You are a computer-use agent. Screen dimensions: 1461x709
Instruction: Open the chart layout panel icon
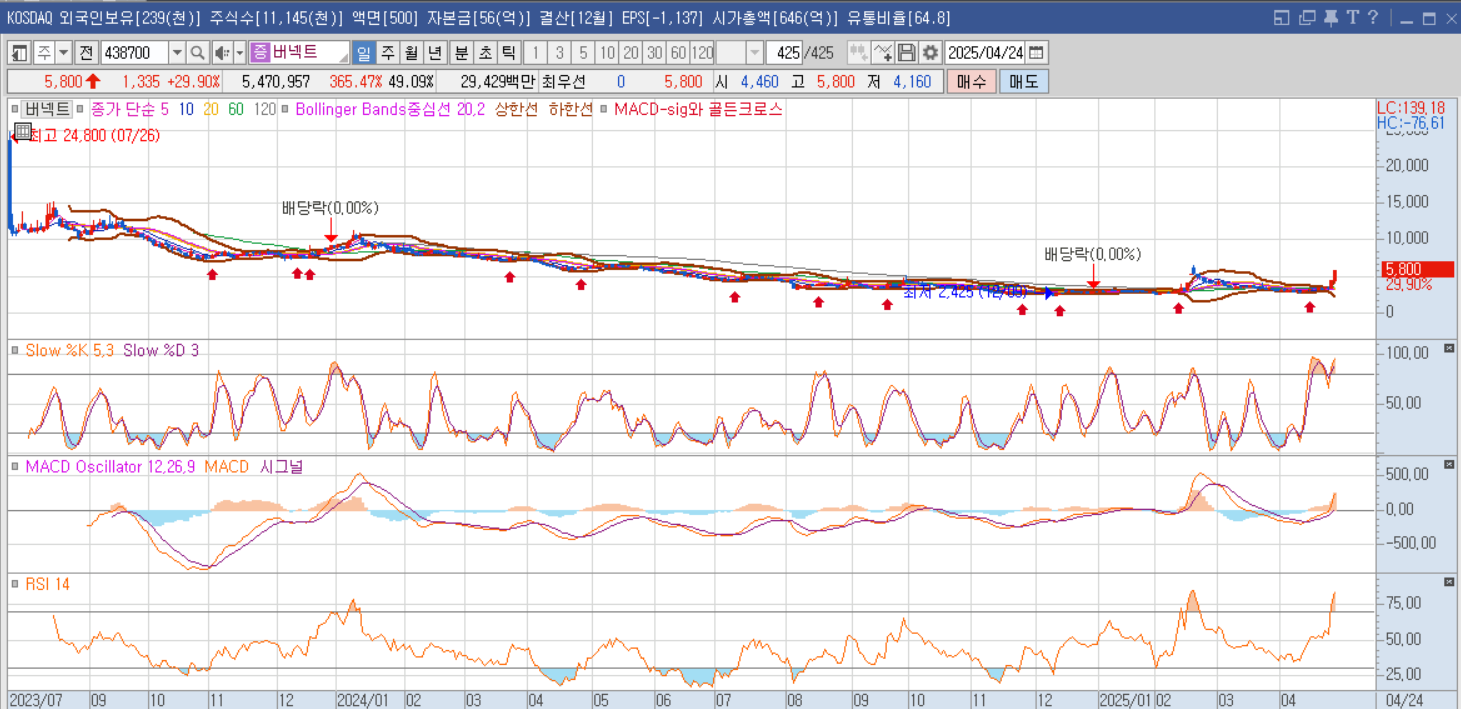click(19, 53)
